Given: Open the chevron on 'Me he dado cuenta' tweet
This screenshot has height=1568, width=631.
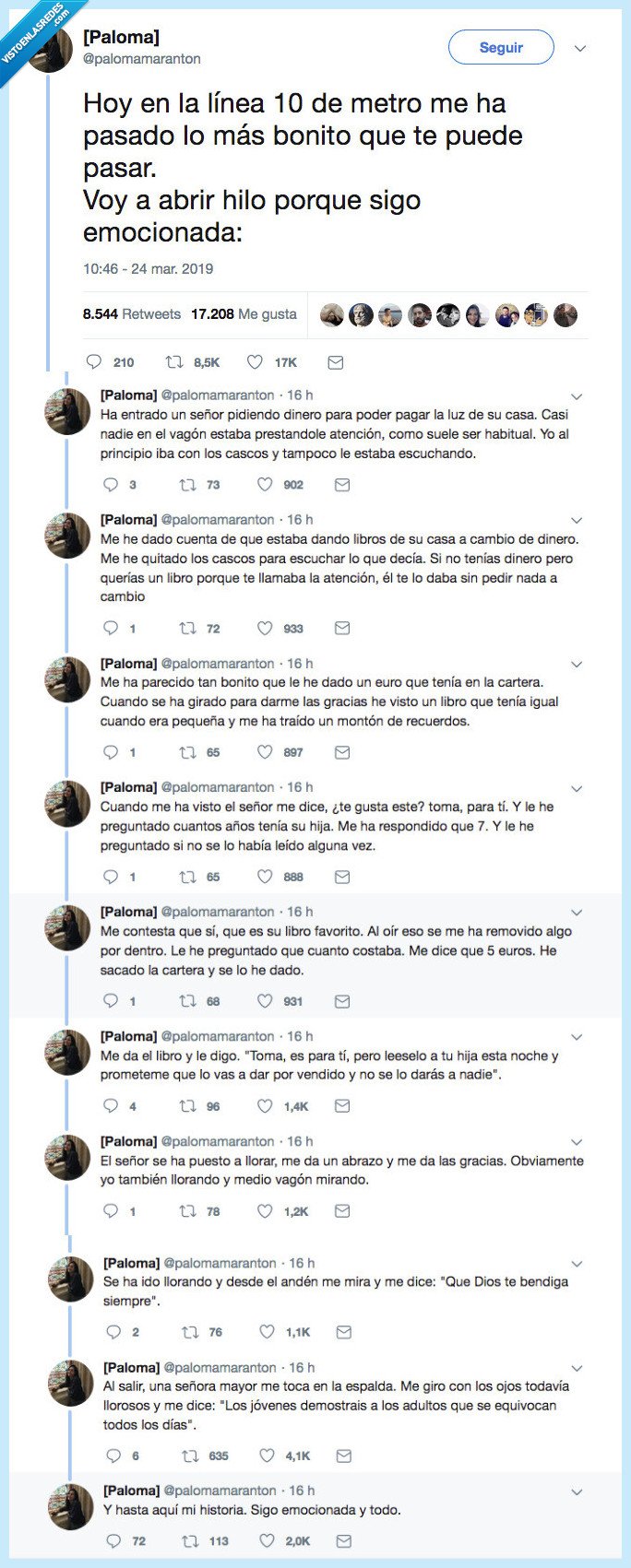Looking at the screenshot, I should pos(577,517).
